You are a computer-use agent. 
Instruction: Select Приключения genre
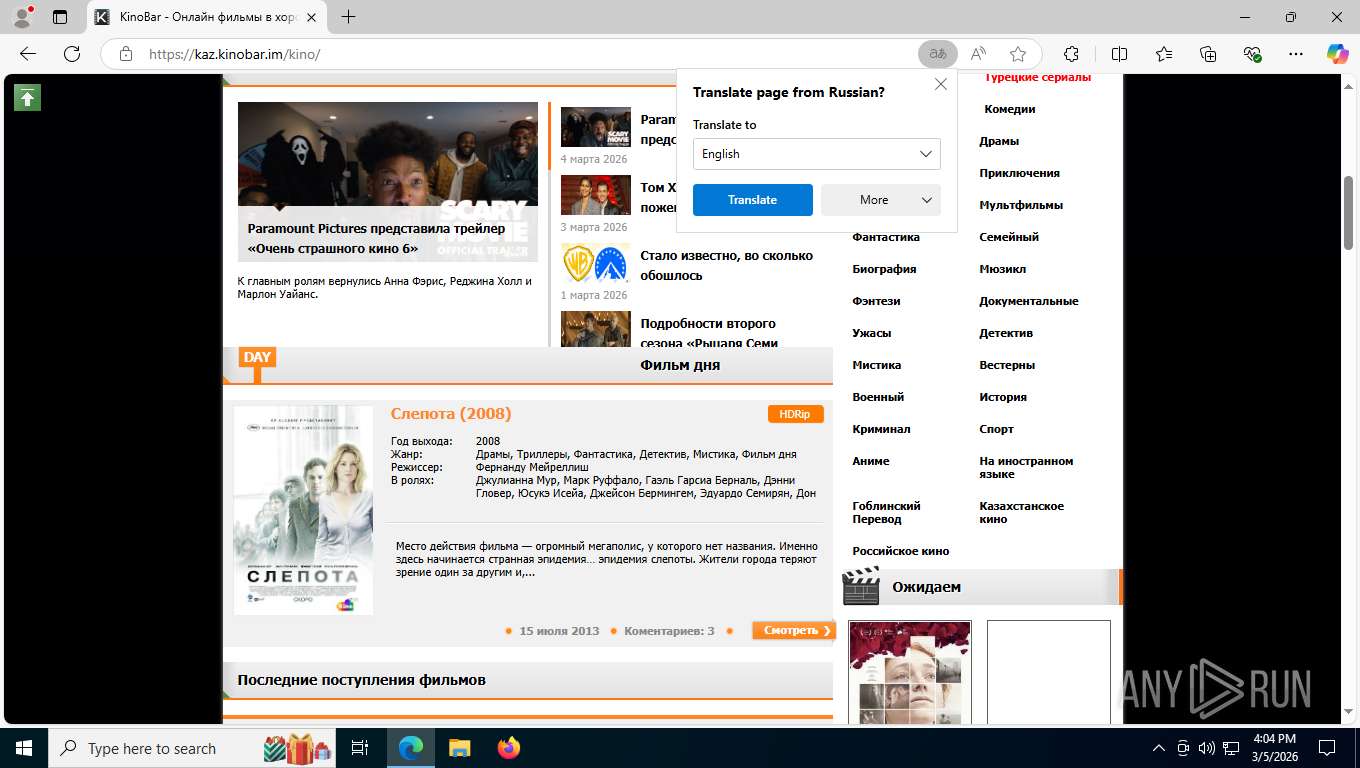point(1019,173)
